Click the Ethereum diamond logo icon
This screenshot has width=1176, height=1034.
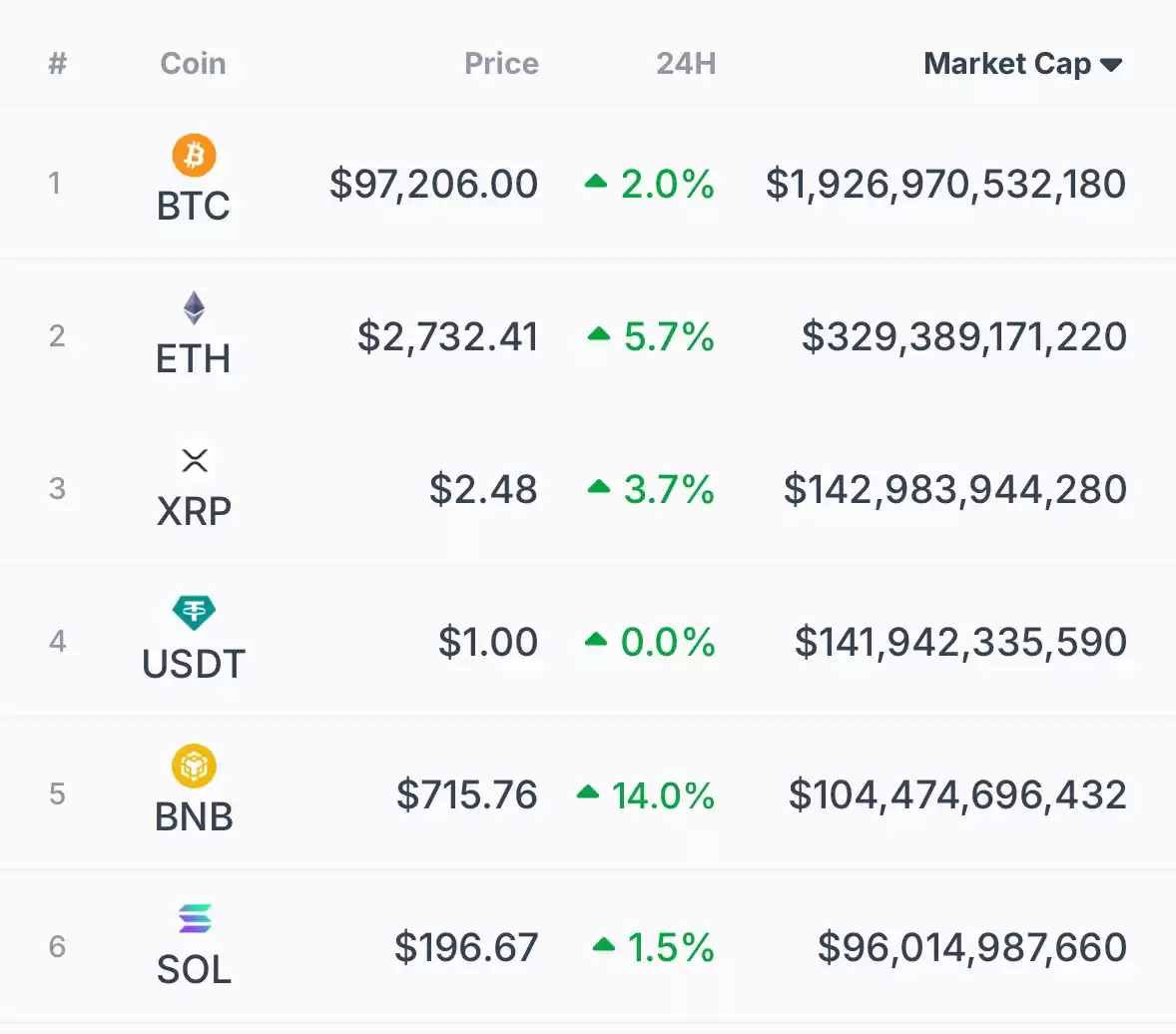[x=195, y=307]
